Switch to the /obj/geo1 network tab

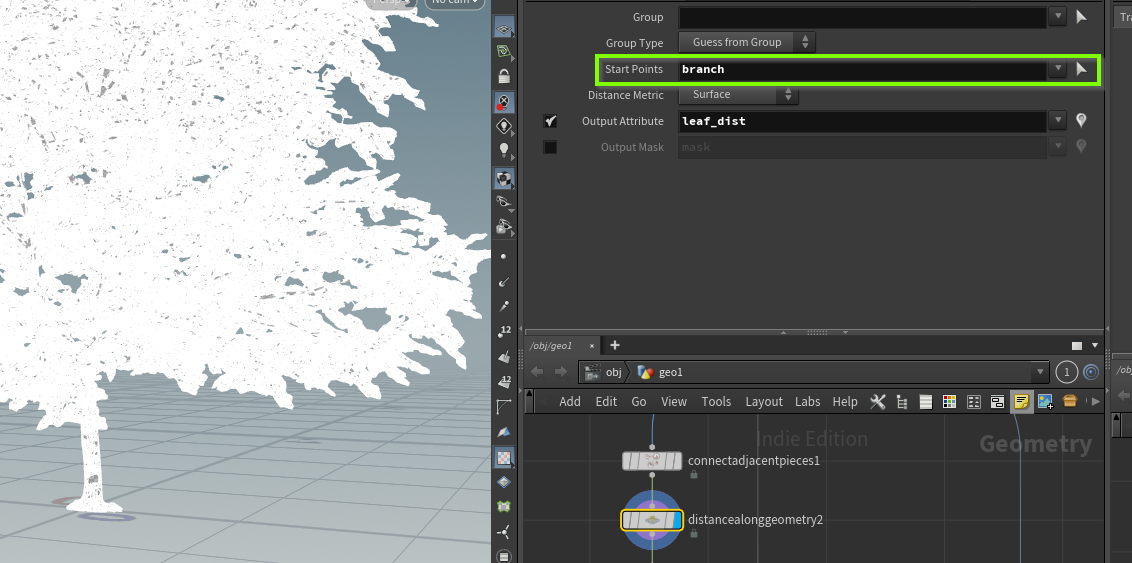pyautogui.click(x=549, y=346)
